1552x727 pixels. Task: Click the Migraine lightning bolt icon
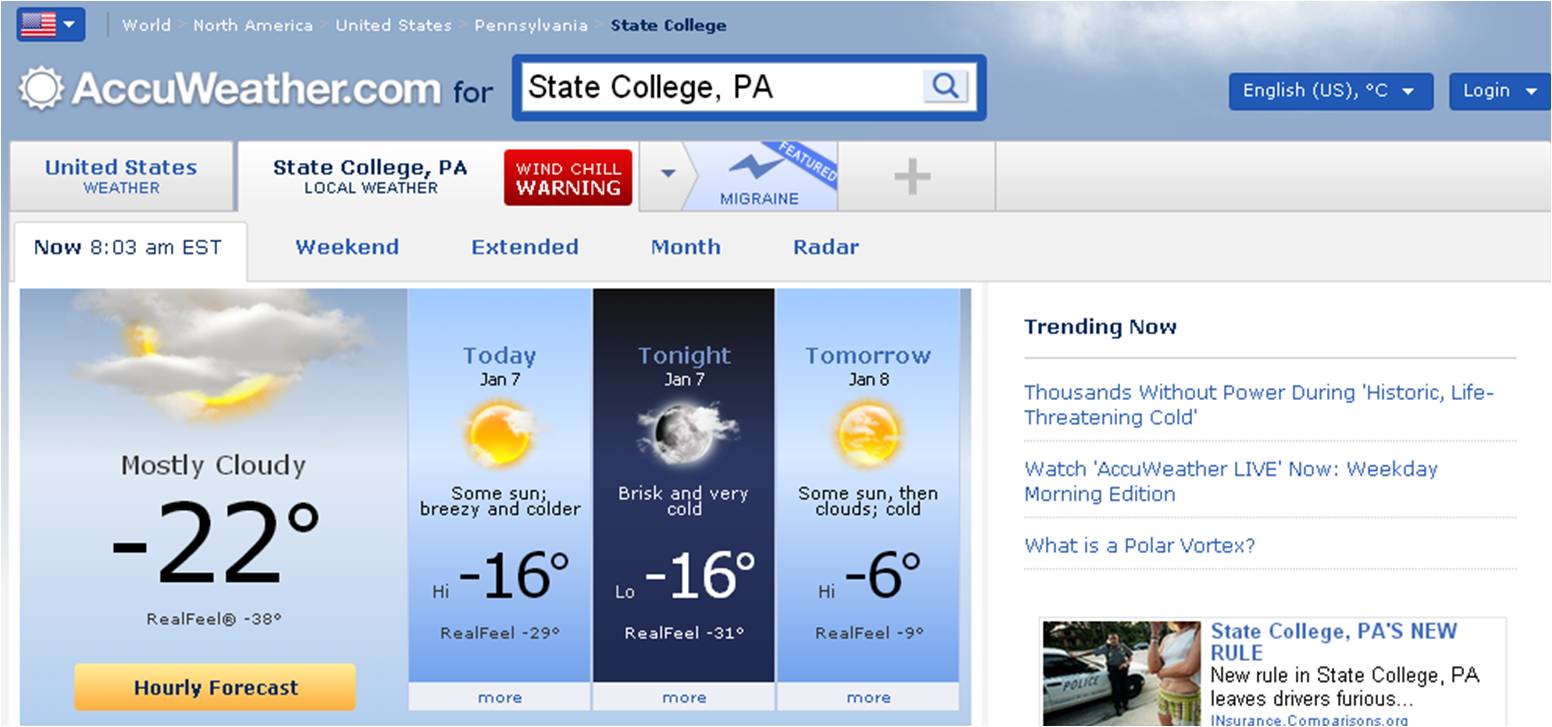click(x=757, y=164)
